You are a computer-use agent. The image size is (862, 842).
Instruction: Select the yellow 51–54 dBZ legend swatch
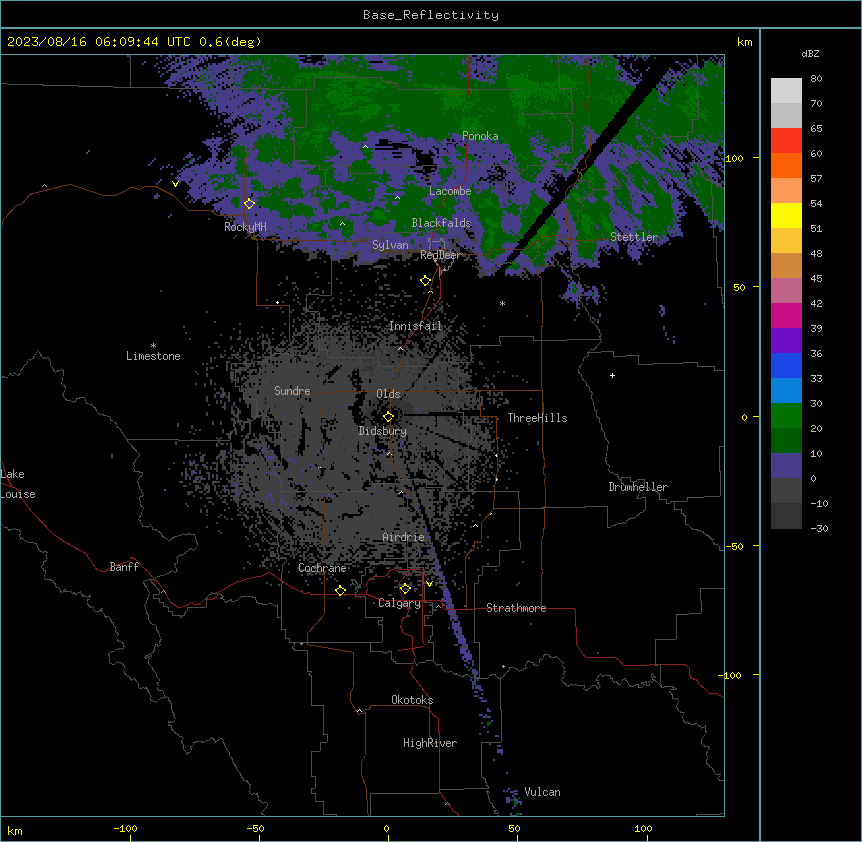coord(786,215)
